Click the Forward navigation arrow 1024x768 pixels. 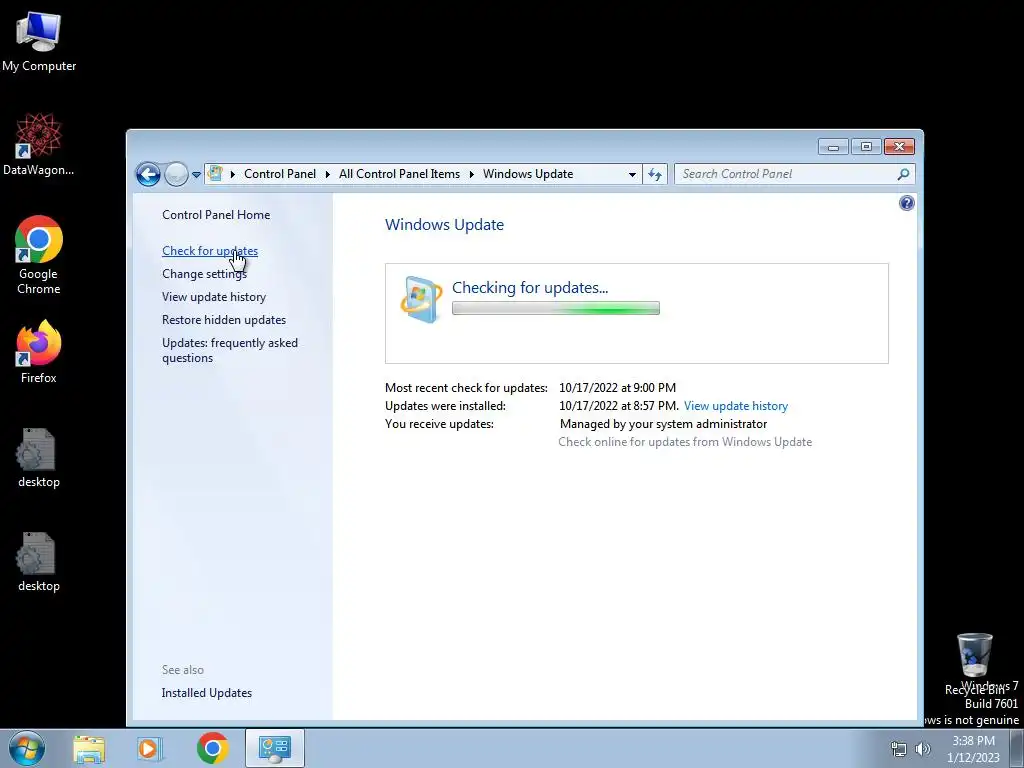(176, 174)
